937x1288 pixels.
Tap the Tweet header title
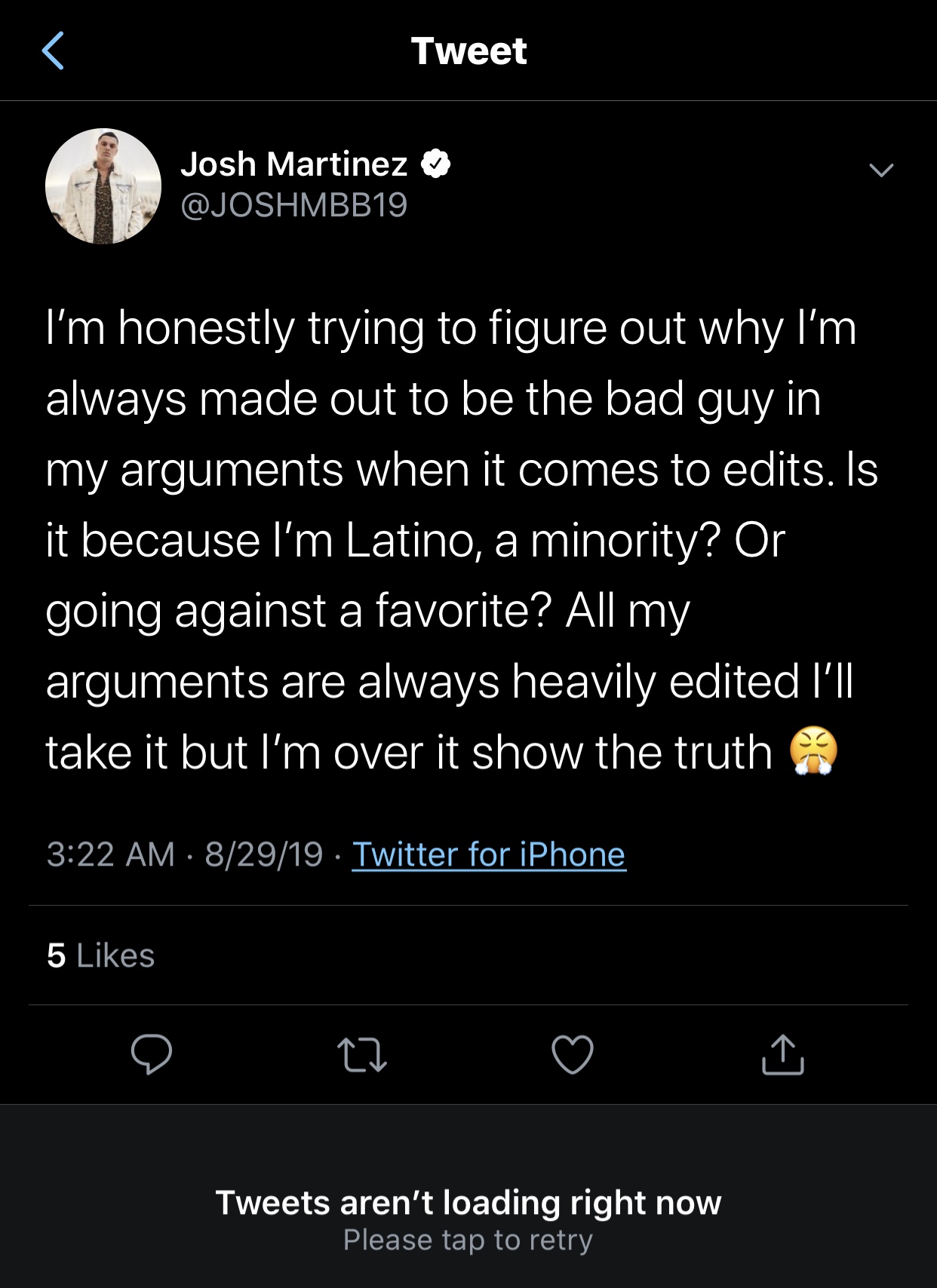point(468,51)
